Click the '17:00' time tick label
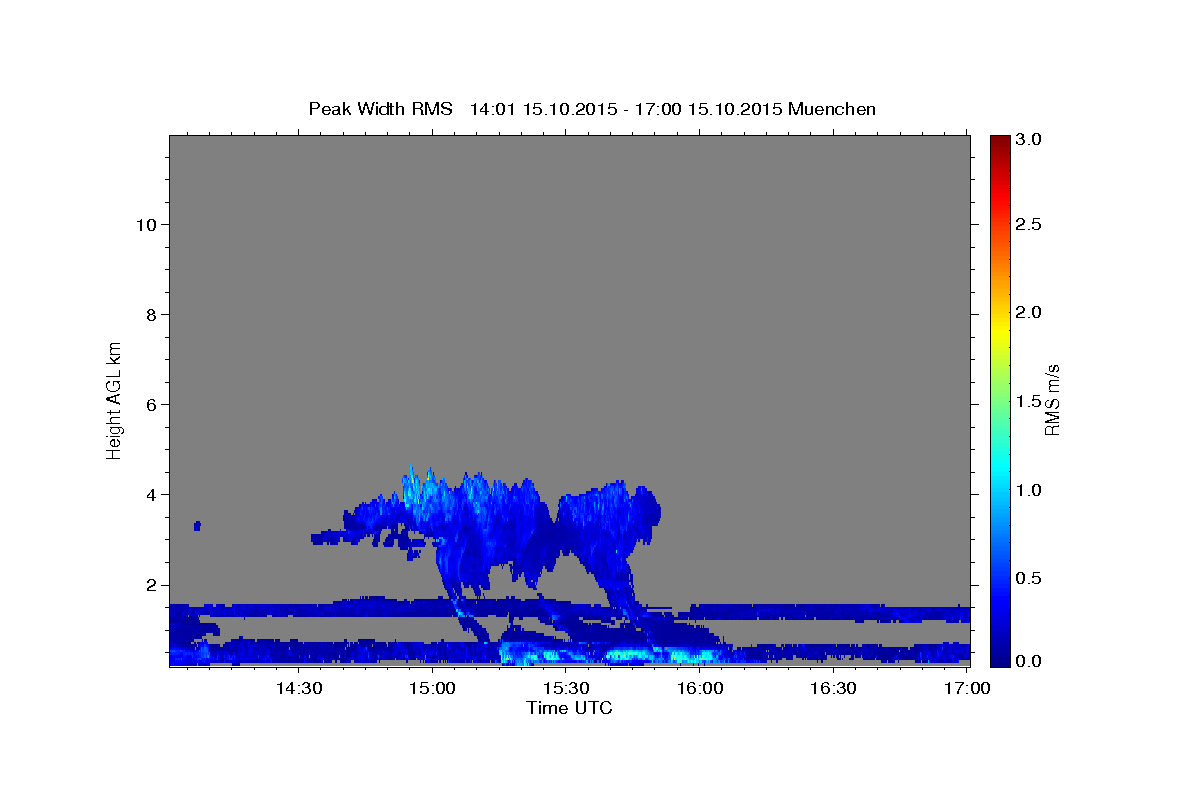 tap(966, 688)
